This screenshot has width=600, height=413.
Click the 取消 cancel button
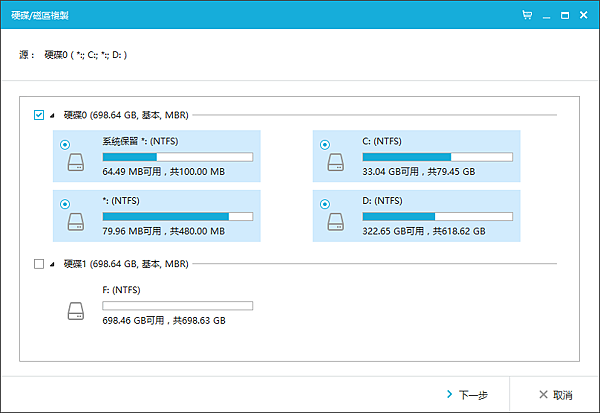coord(555,395)
